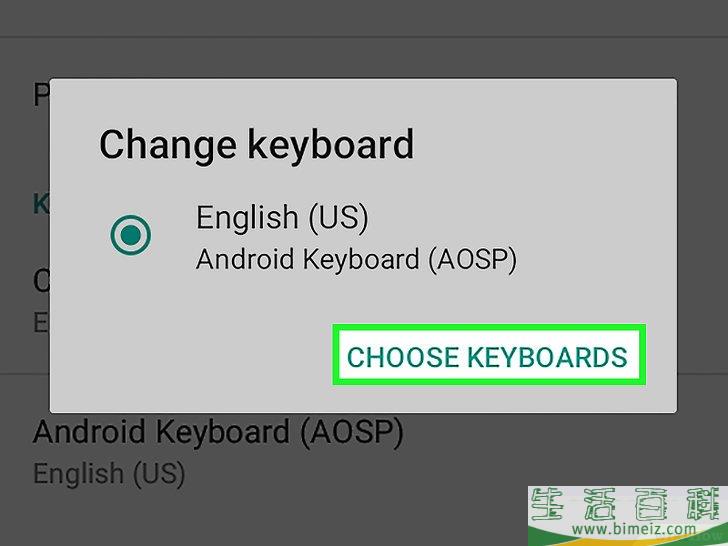
Task: Open Android Keyboard (AOSP) entry below dialog
Action: coord(218,433)
